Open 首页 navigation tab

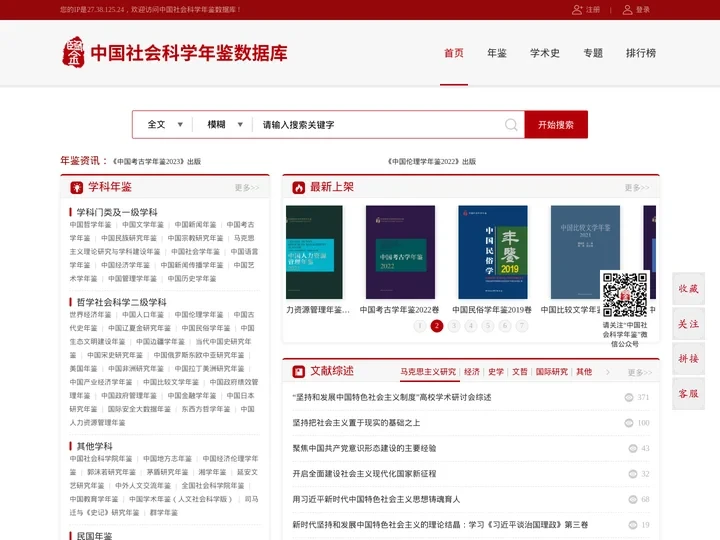pos(454,53)
